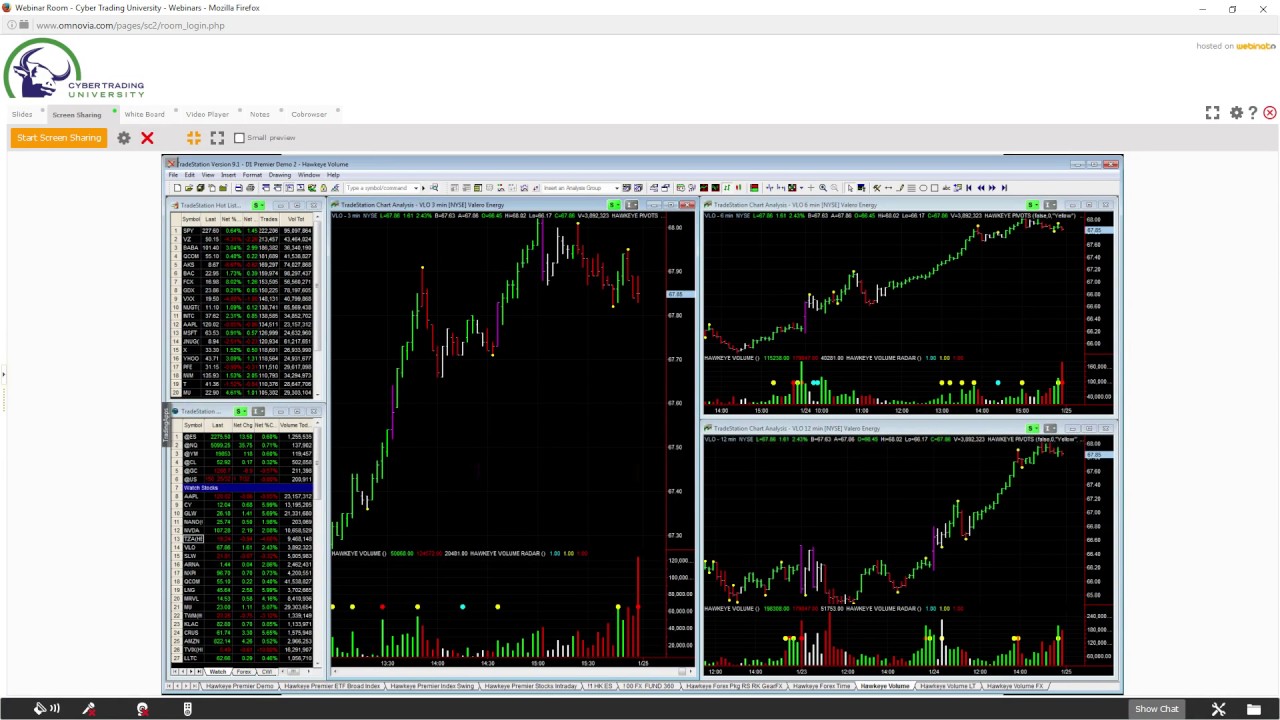
Task: Click the zoom in magnifier in TradeStation toolbar
Action: [823, 188]
